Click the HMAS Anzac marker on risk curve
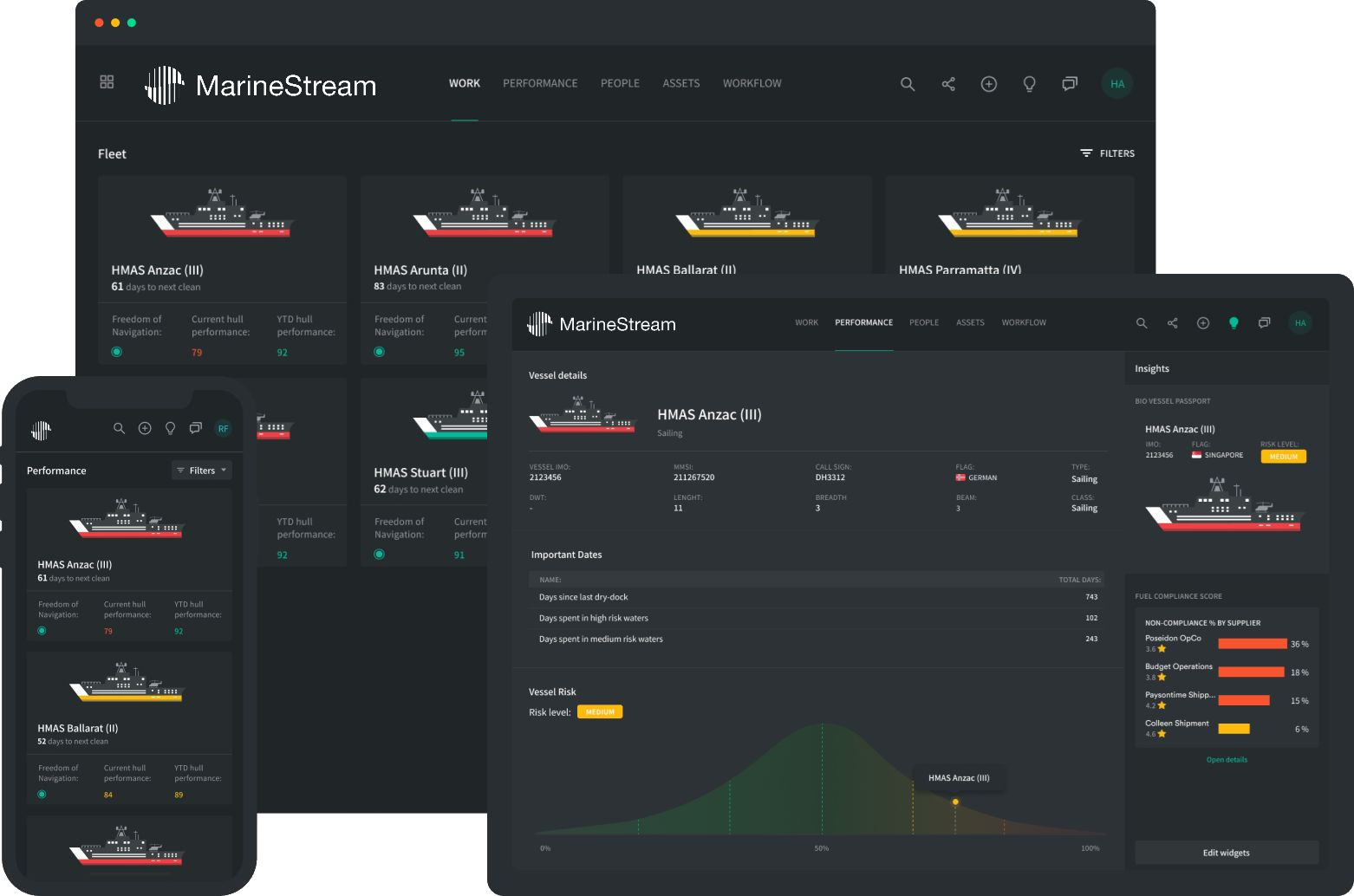Image resolution: width=1354 pixels, height=896 pixels. pyautogui.click(x=955, y=802)
